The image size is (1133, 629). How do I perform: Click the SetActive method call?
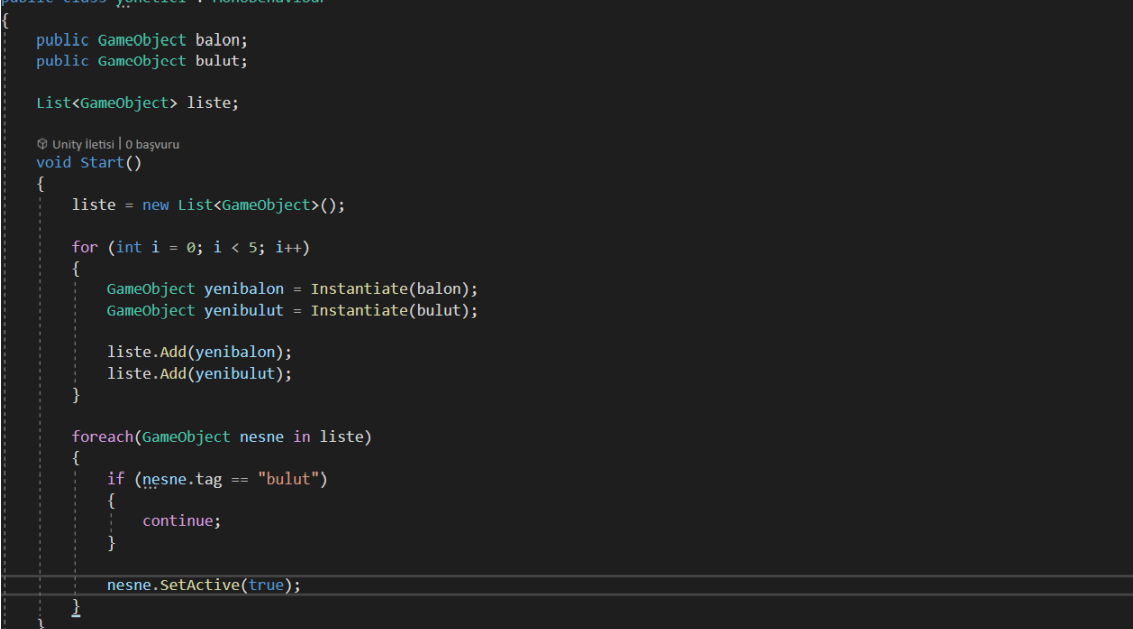point(199,585)
